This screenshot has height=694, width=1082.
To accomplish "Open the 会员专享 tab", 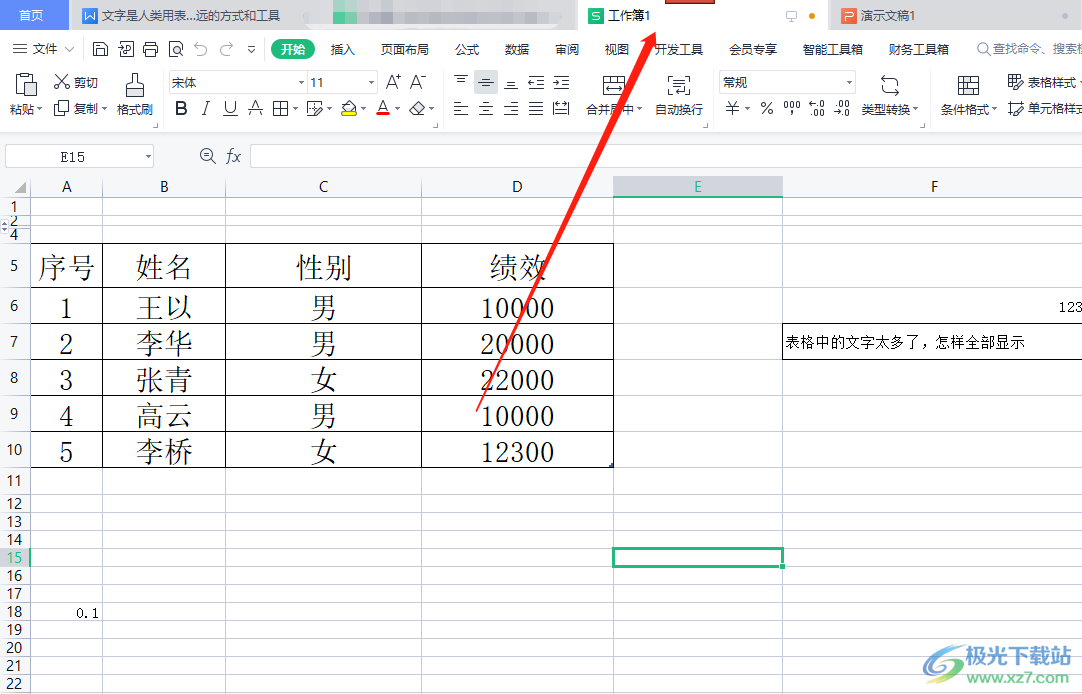I will coord(753,49).
